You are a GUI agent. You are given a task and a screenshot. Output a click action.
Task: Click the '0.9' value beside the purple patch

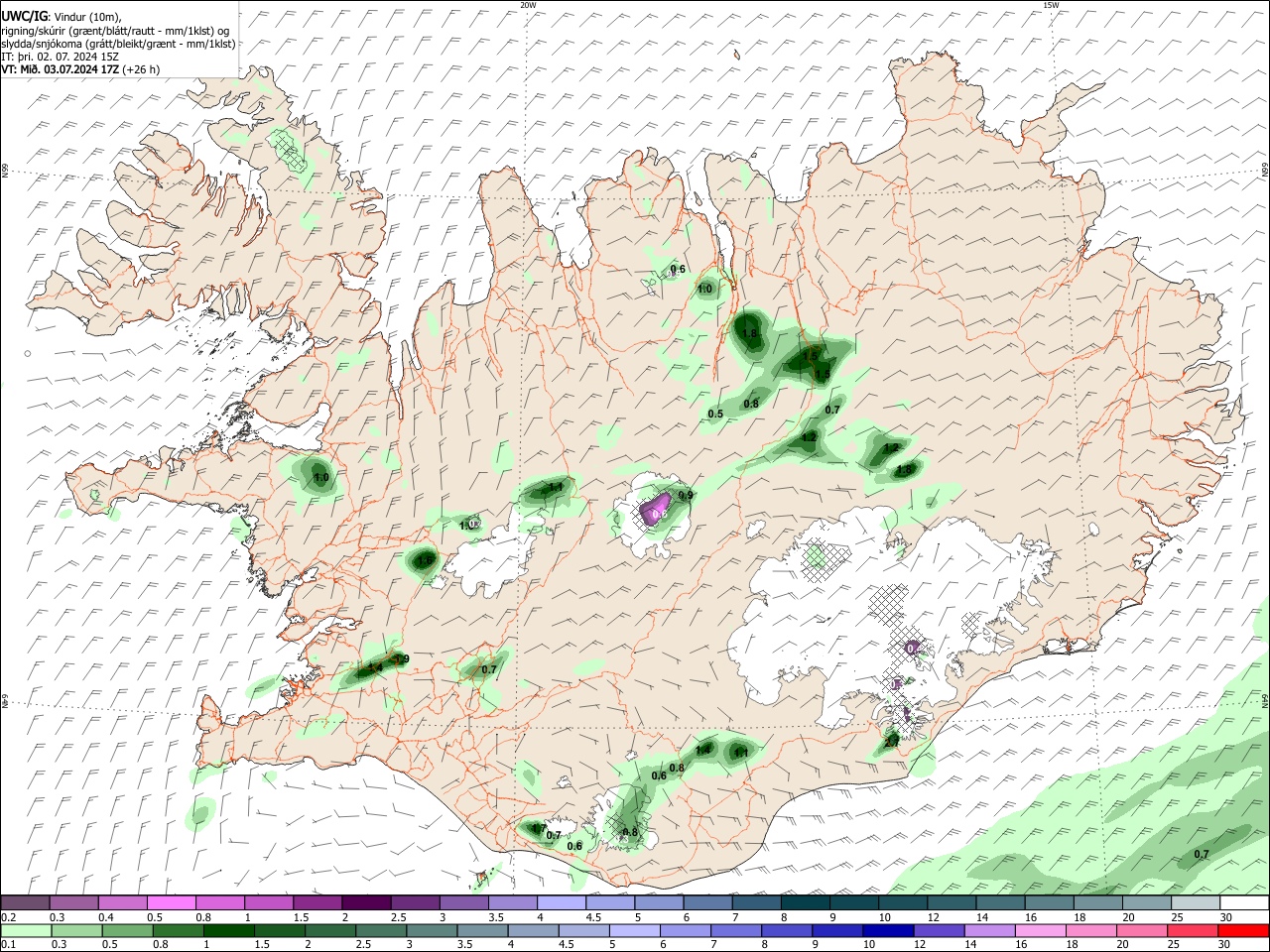click(x=686, y=495)
